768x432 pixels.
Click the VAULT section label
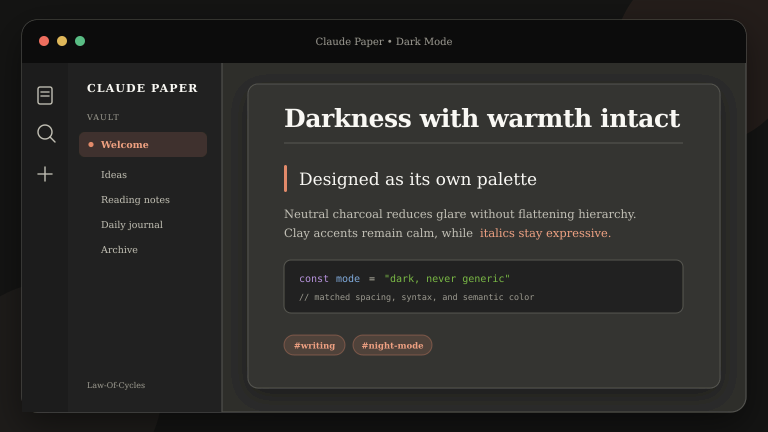(103, 117)
